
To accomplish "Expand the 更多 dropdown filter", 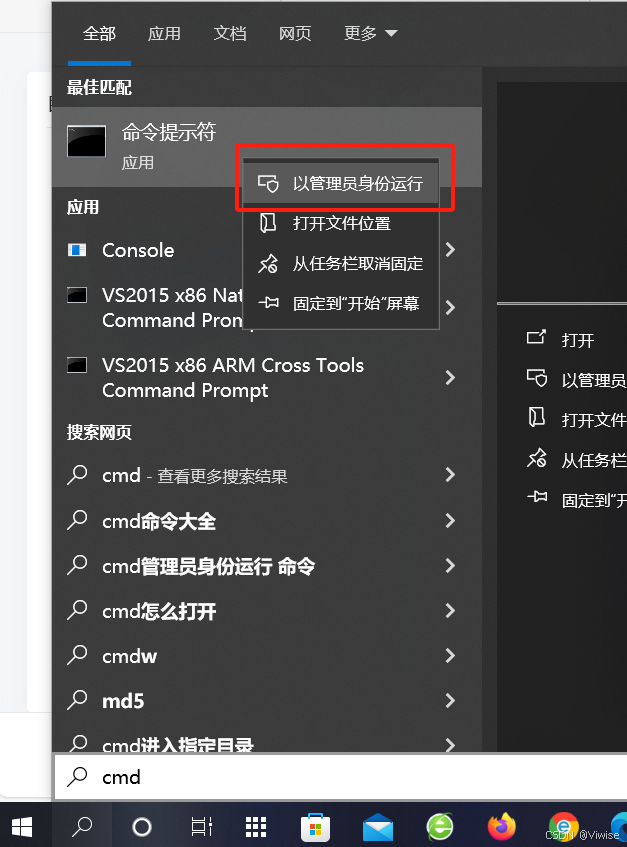I will (370, 33).
